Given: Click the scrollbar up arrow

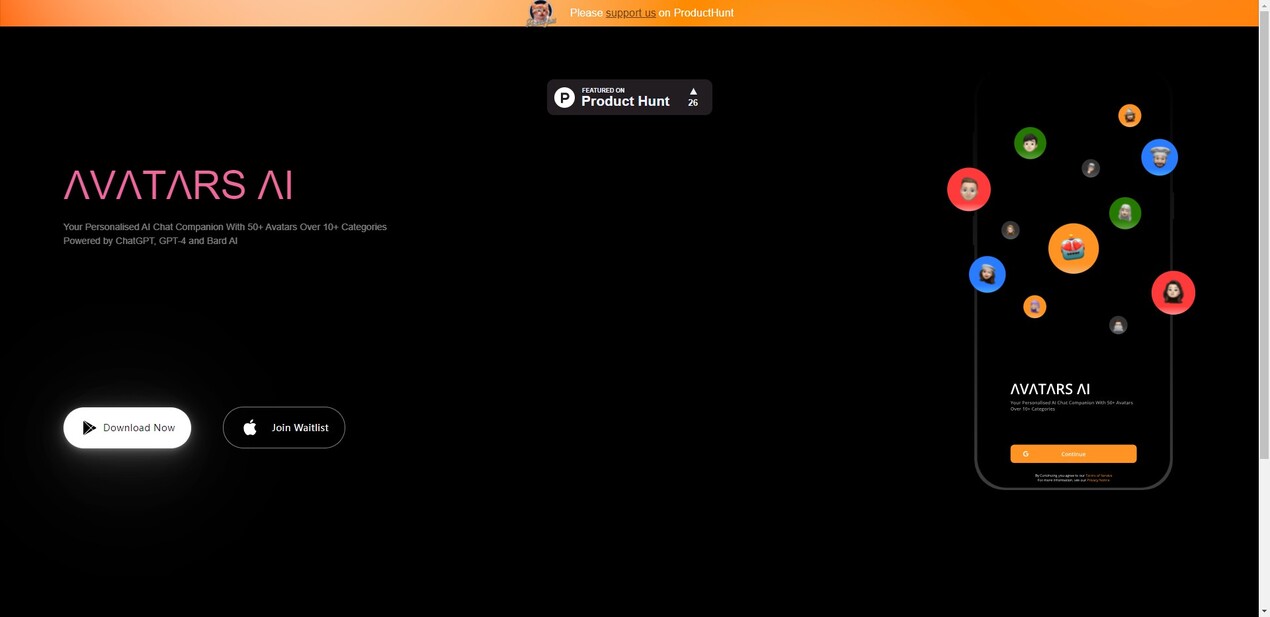Looking at the screenshot, I should coord(1264,6).
